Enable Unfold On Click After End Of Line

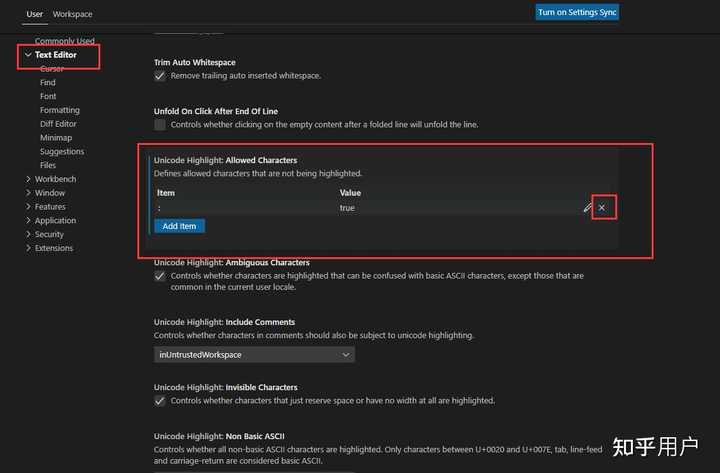click(x=160, y=125)
